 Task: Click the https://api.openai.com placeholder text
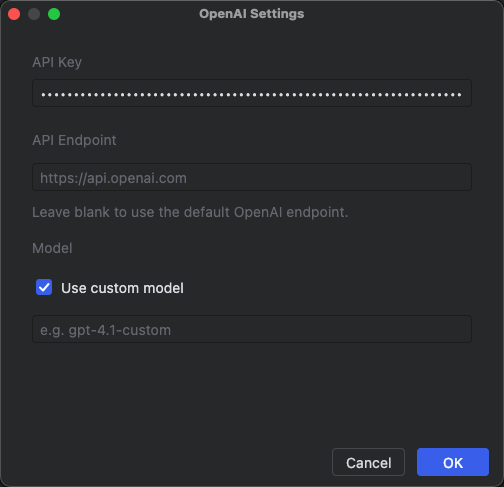(x=113, y=178)
